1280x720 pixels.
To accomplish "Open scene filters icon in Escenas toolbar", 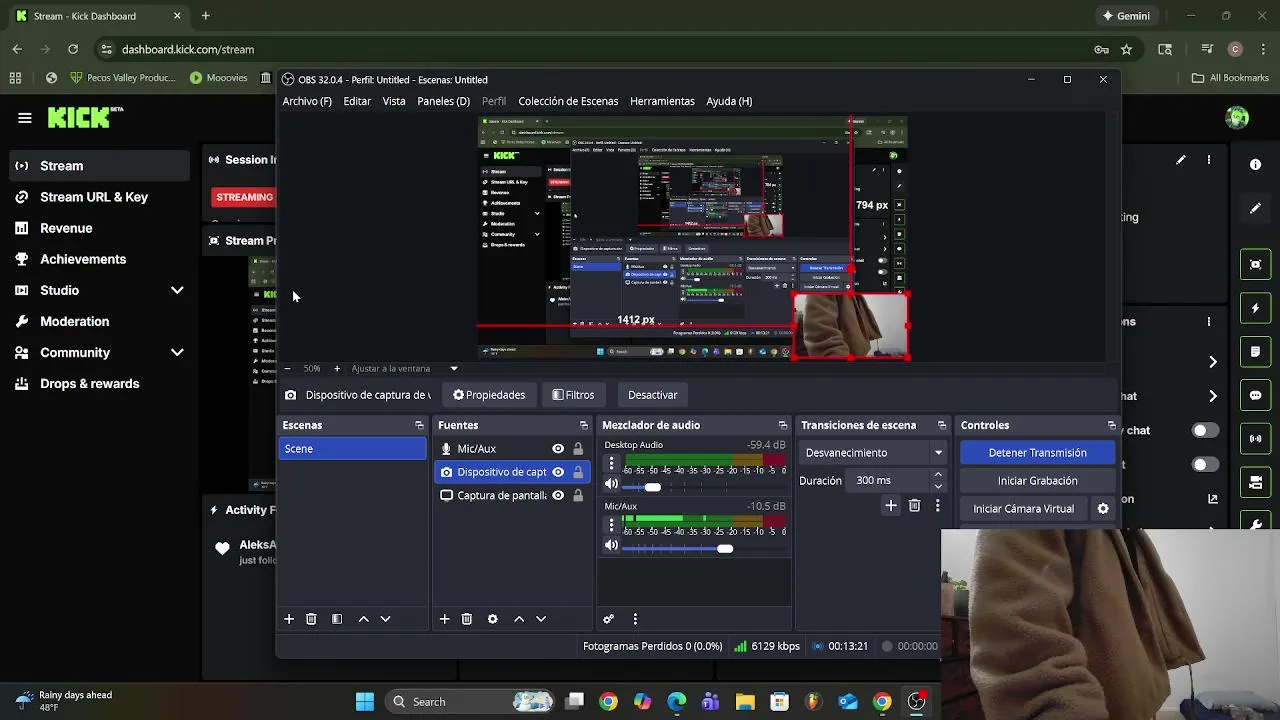I will 337,619.
